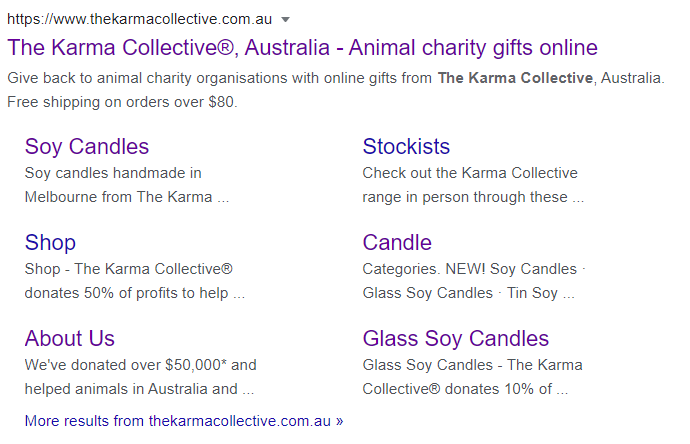This screenshot has height=444, width=690.
Task: Click the 'Soy candles handmade in Melbourne' snippet
Action: 113,173
